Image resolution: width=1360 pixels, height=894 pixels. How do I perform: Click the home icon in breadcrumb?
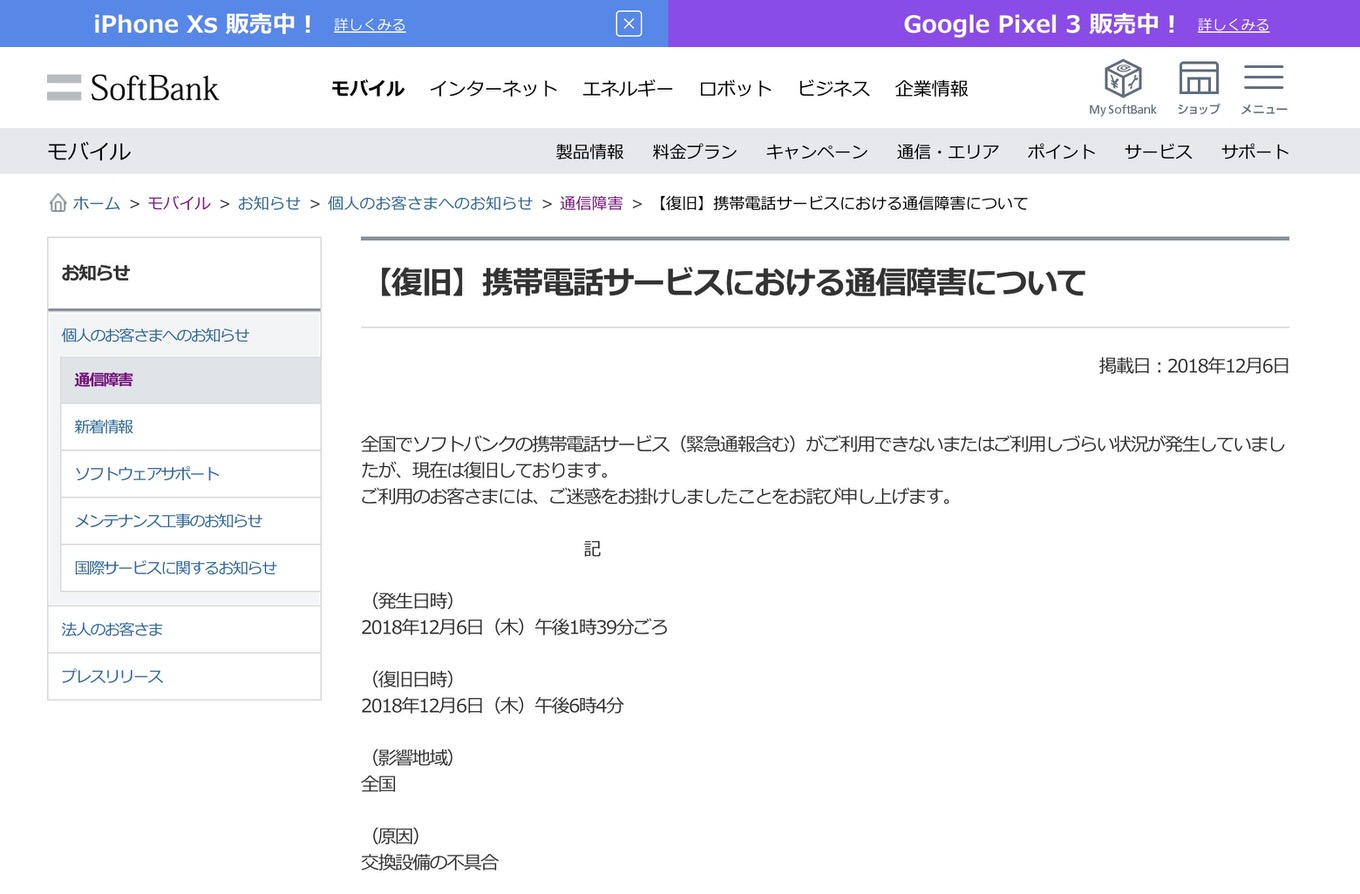coord(58,203)
